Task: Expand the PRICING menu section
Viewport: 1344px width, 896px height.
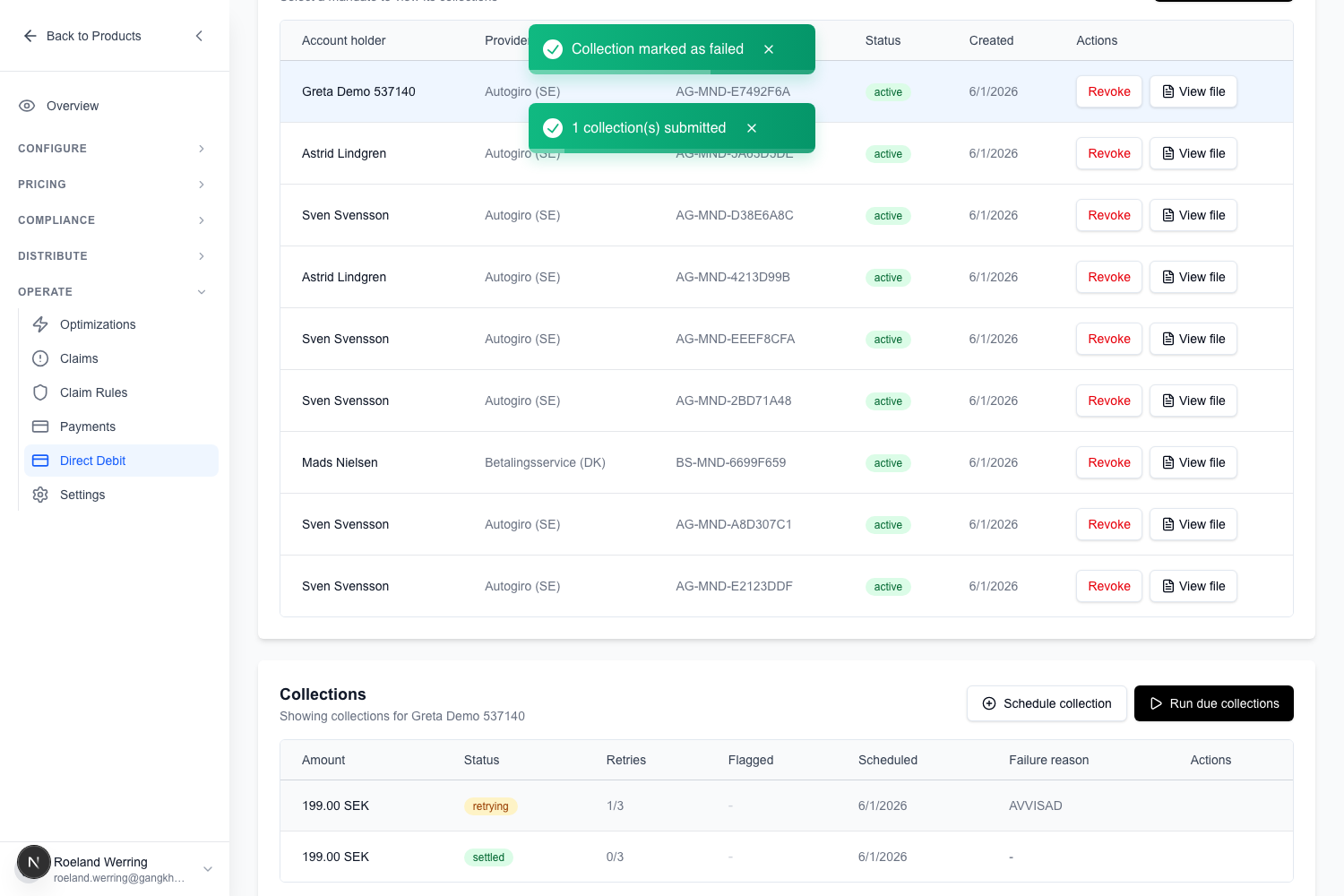Action: [x=113, y=185]
